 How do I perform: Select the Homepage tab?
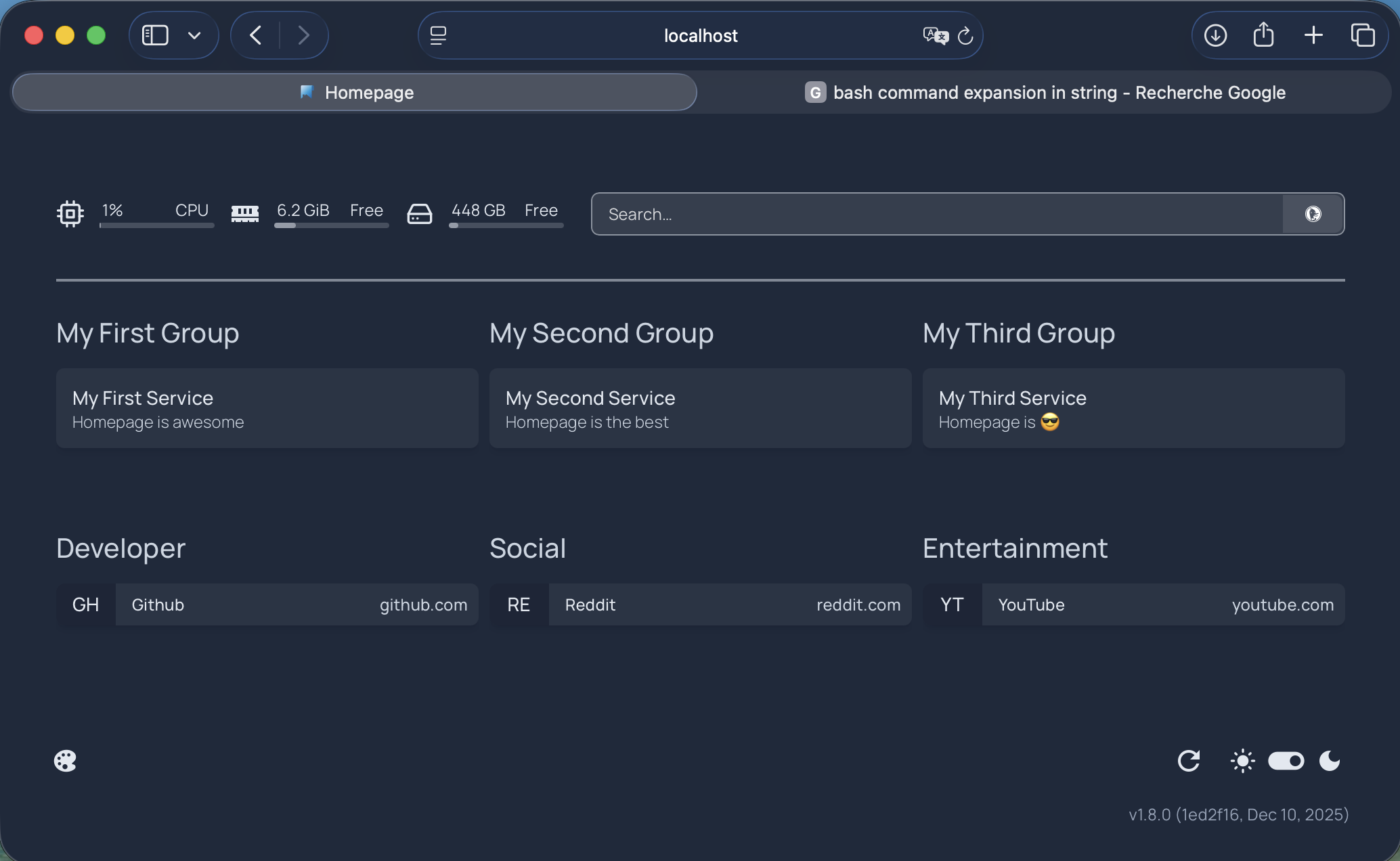(x=355, y=92)
